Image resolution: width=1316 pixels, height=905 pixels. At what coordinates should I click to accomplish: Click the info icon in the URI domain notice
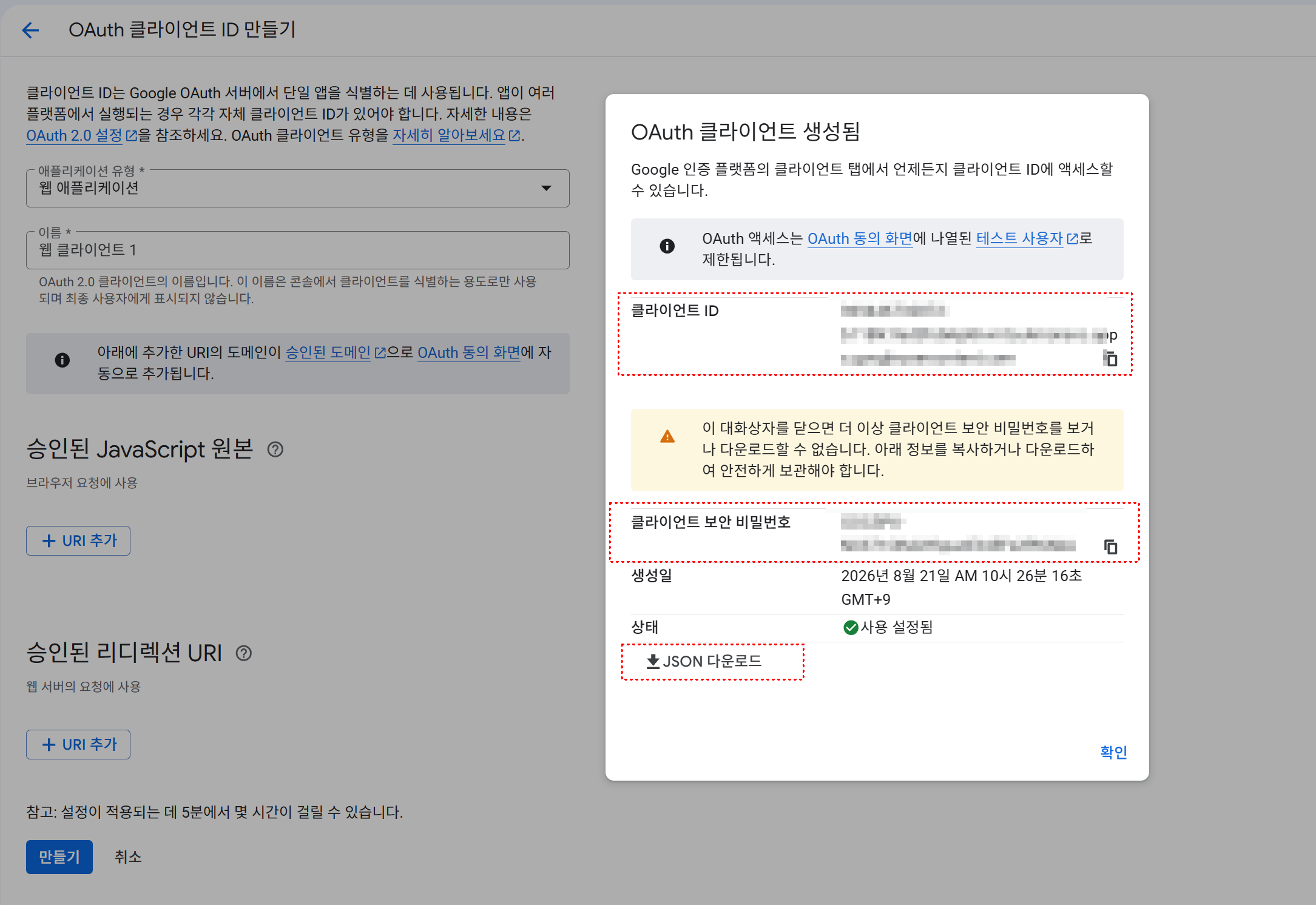click(x=62, y=360)
